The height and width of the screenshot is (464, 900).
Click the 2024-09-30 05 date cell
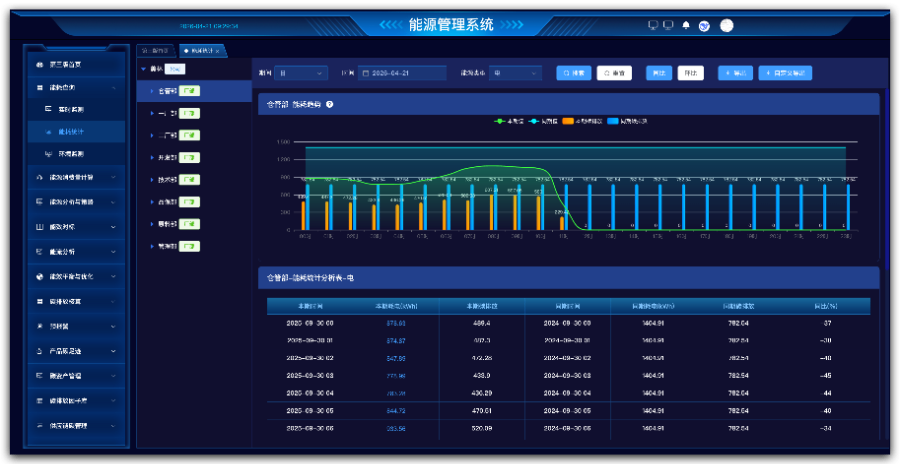pos(567,411)
